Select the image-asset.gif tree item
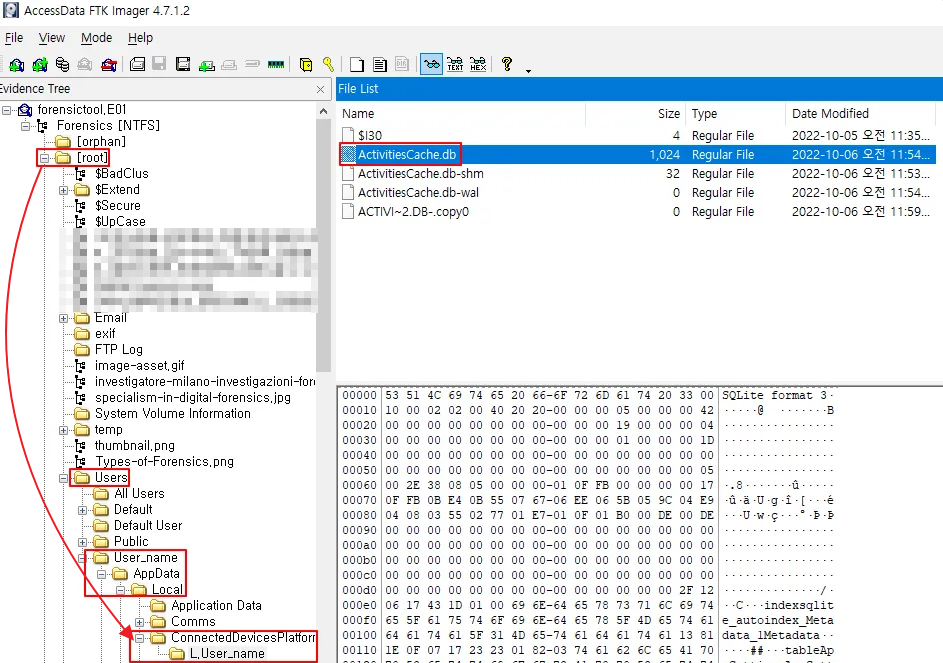Image resolution: width=943 pixels, height=663 pixels. pyautogui.click(x=140, y=366)
